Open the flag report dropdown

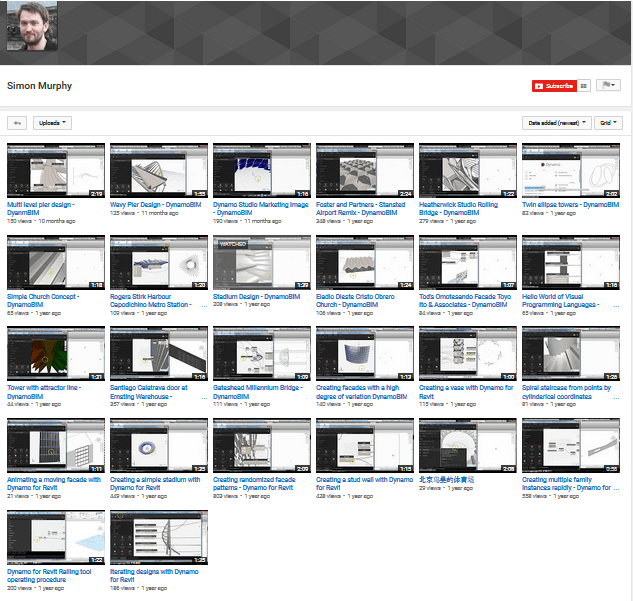click(x=608, y=86)
